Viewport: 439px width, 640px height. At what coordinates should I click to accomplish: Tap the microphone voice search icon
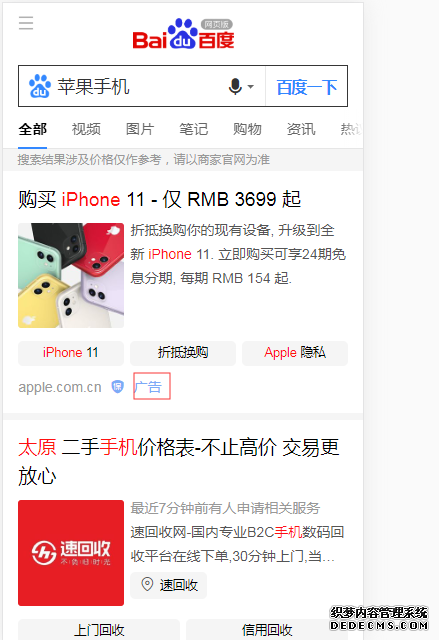[235, 86]
